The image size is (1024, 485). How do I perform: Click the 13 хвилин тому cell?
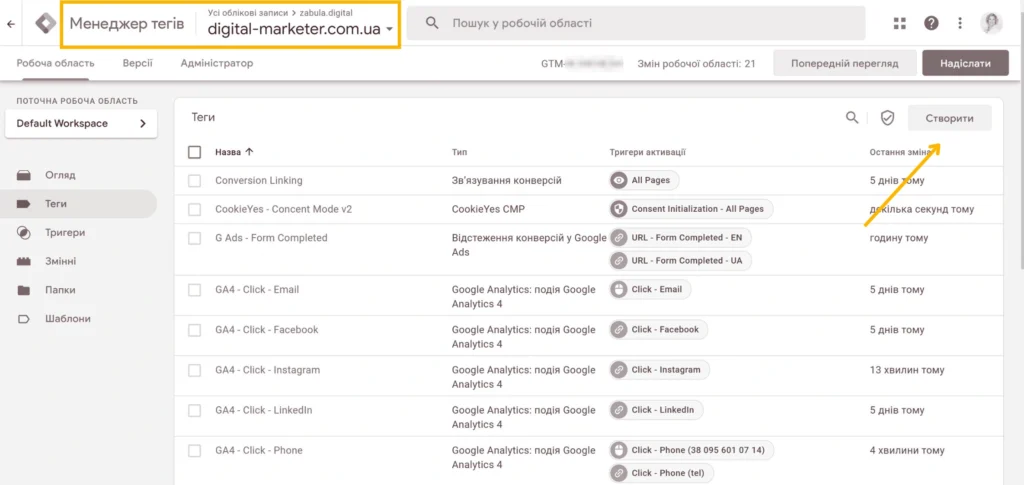[907, 370]
